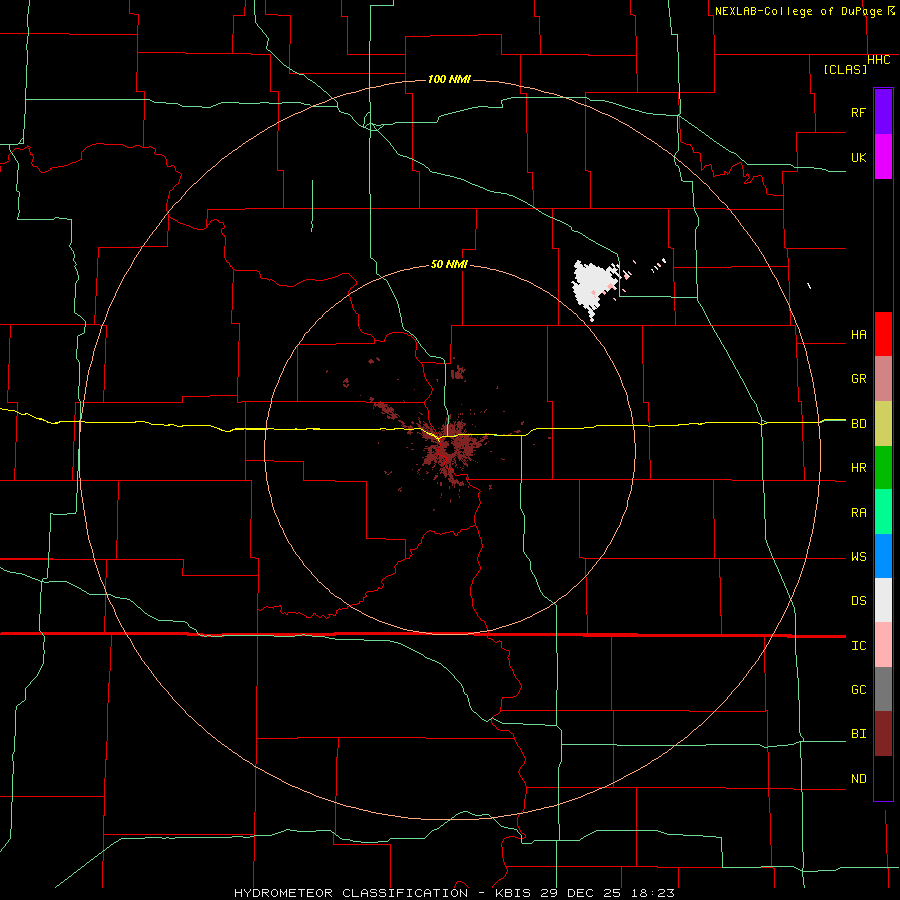Screen dimensions: 900x900
Task: Click the '50 NMI' range ring label
Action: point(449,264)
